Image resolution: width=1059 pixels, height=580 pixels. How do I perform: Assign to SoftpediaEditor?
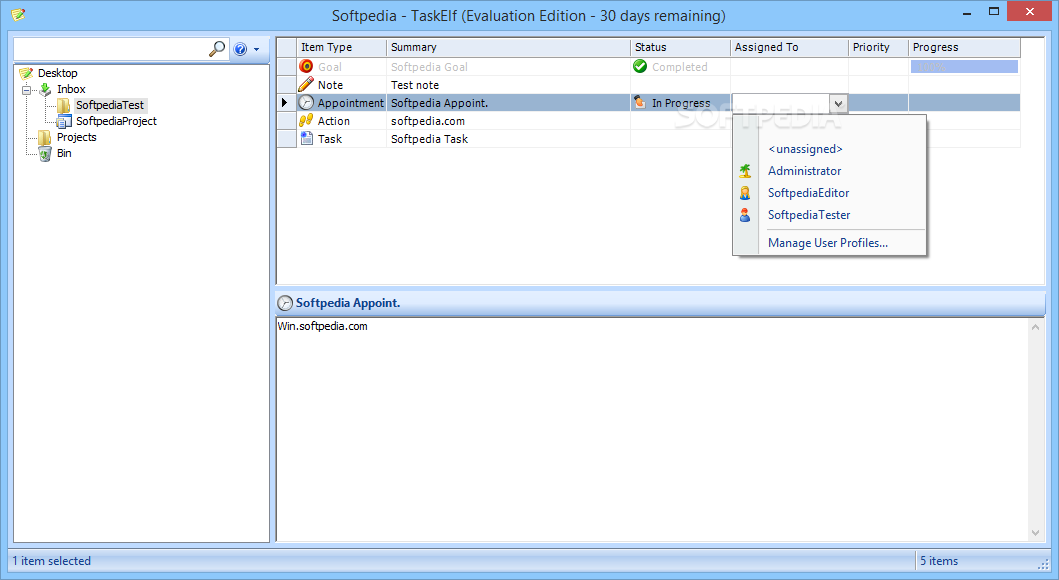pyautogui.click(x=808, y=192)
